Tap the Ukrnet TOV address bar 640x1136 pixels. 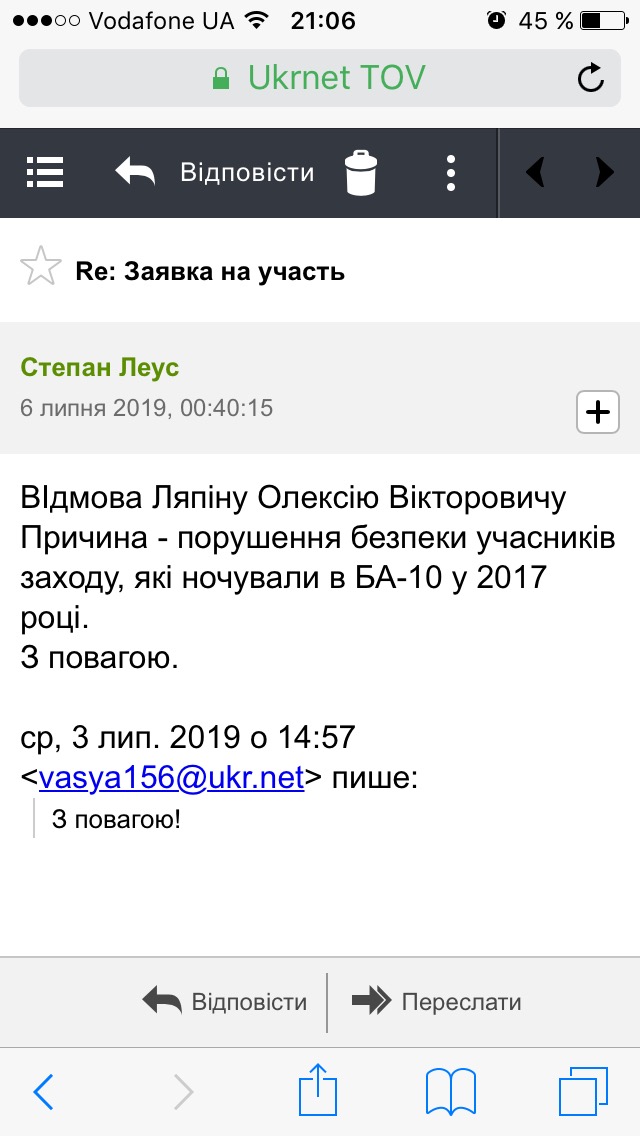point(320,77)
